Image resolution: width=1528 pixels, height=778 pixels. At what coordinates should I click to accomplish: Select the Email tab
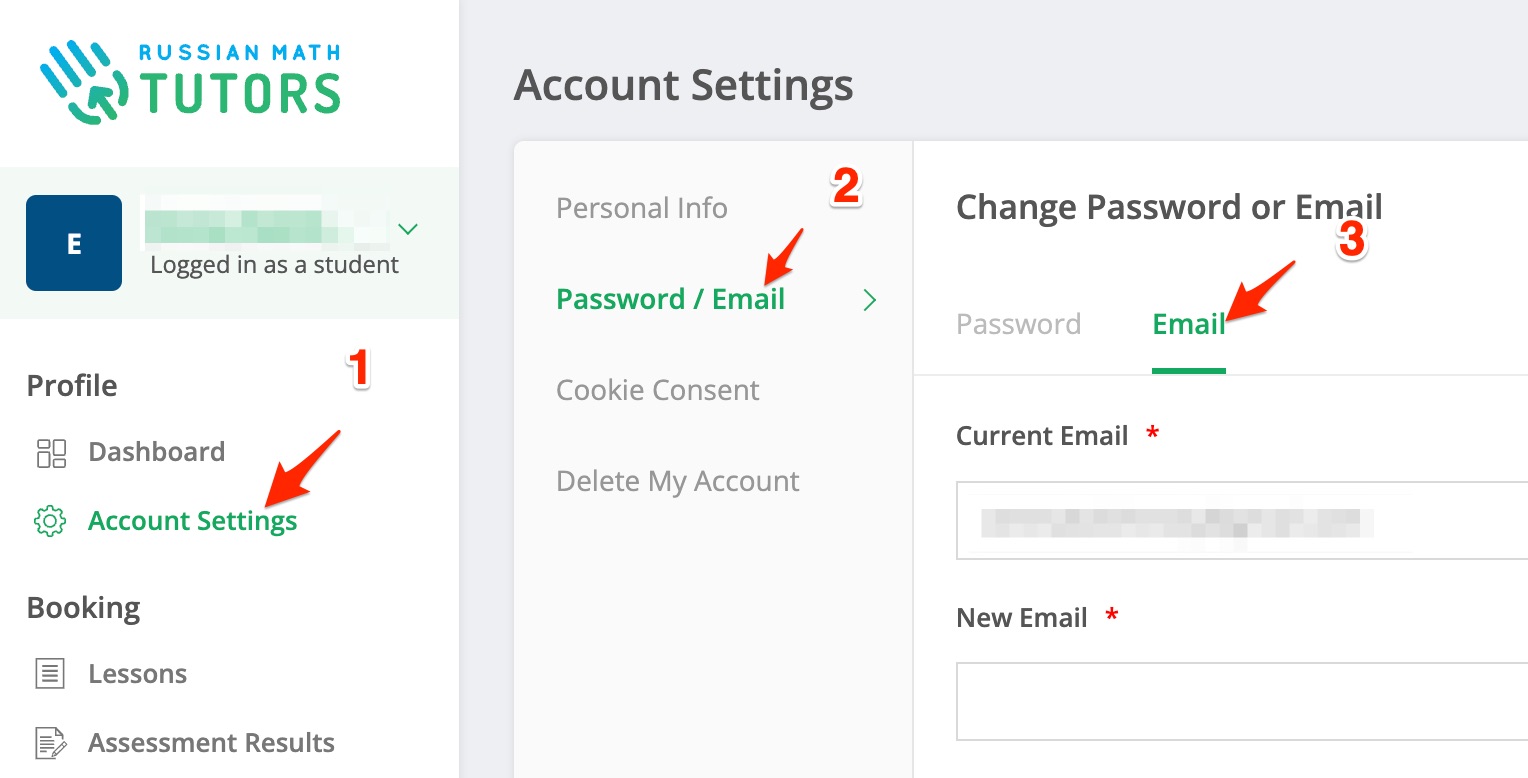1188,324
